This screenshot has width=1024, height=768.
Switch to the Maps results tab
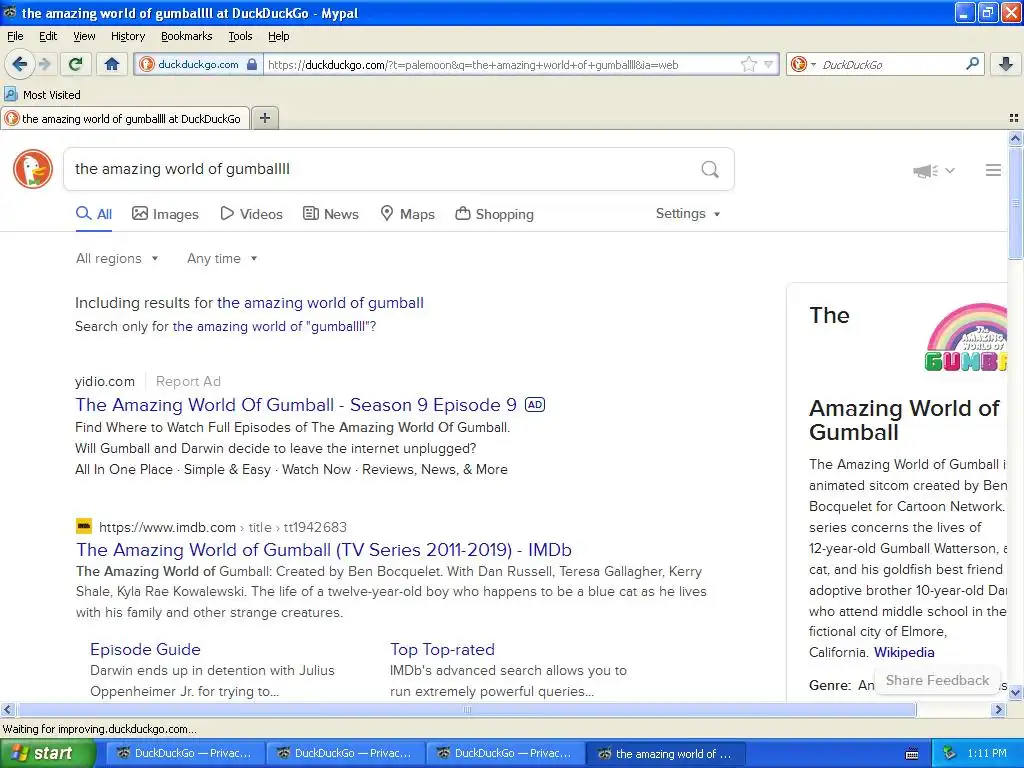[408, 214]
